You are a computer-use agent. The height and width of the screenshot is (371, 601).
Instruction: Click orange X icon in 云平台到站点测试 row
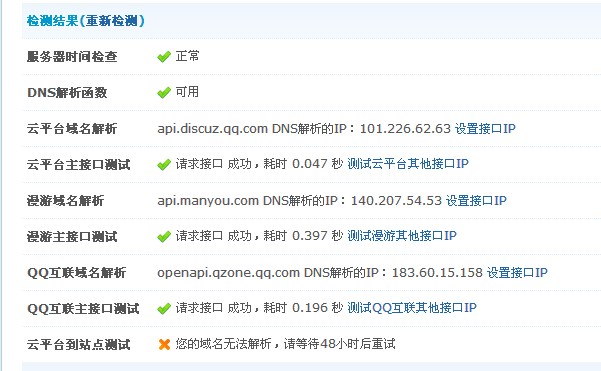point(164,344)
